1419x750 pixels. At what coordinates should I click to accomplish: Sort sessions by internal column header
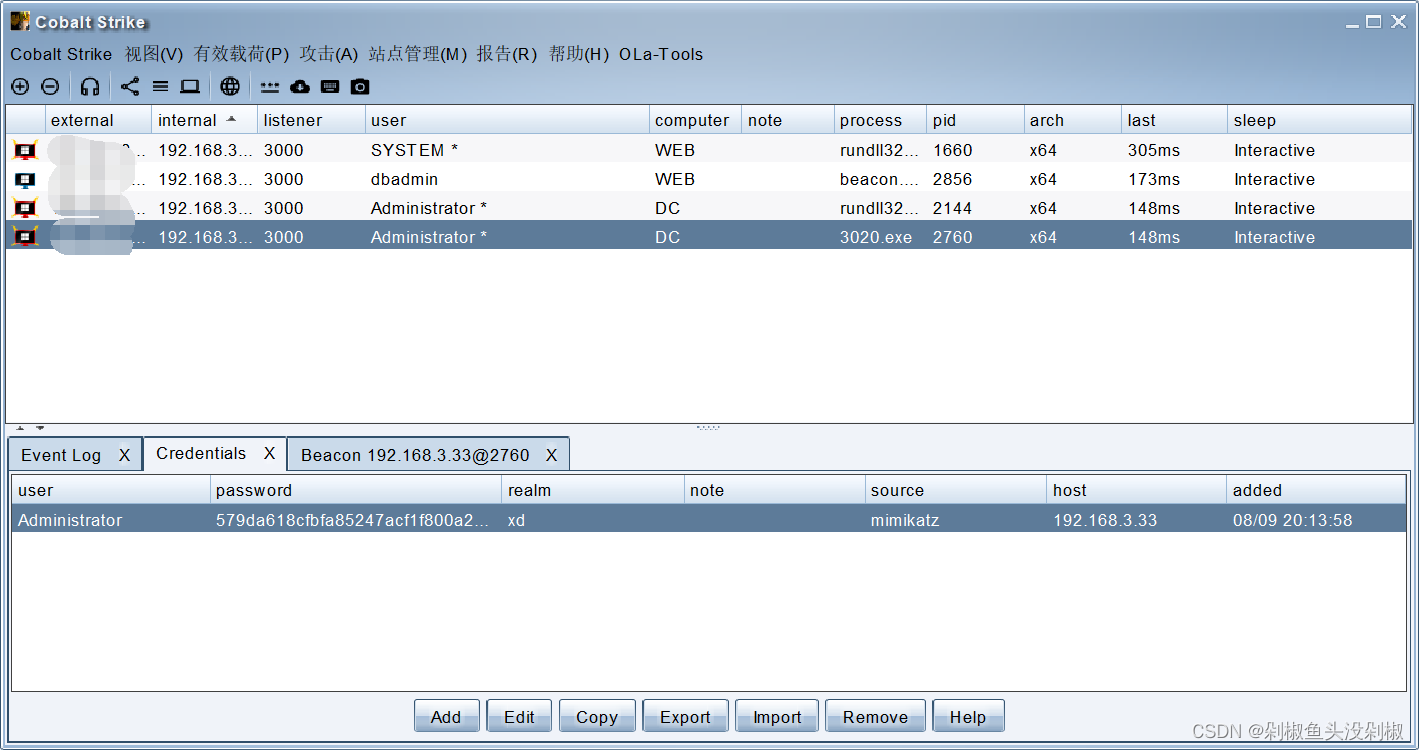(x=204, y=120)
